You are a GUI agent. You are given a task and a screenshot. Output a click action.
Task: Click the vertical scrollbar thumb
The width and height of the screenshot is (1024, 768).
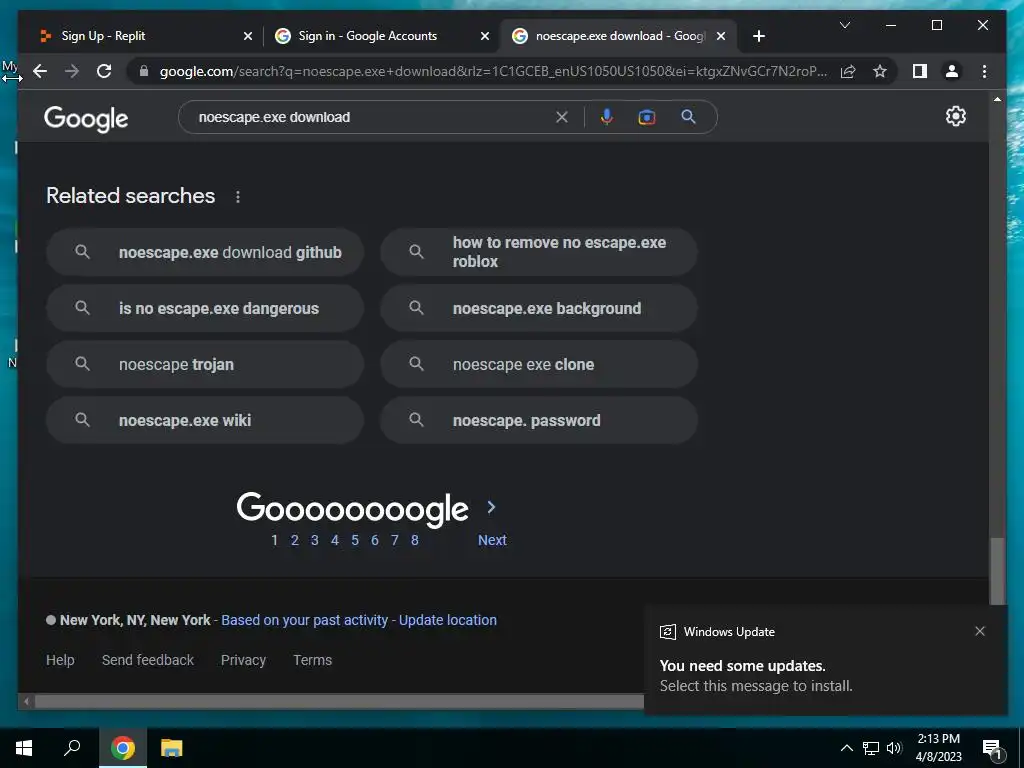[x=997, y=571]
